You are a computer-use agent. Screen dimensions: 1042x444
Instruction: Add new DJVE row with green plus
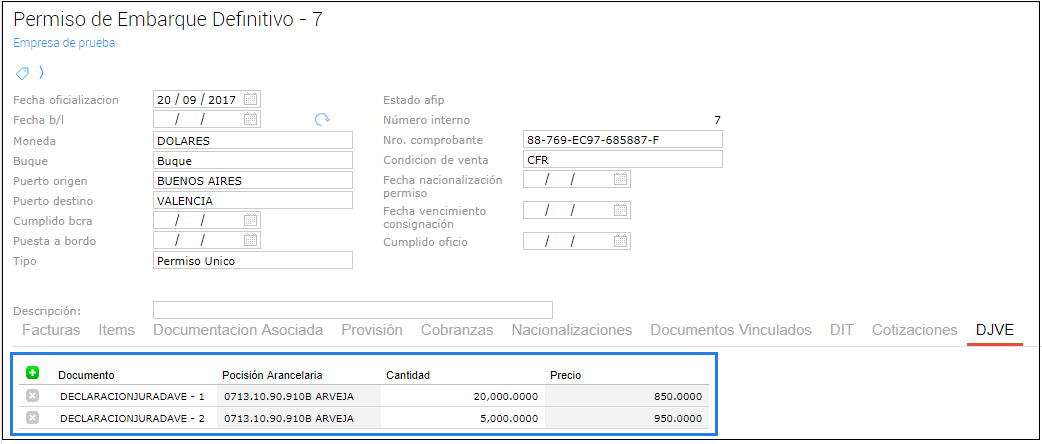pyautogui.click(x=32, y=373)
